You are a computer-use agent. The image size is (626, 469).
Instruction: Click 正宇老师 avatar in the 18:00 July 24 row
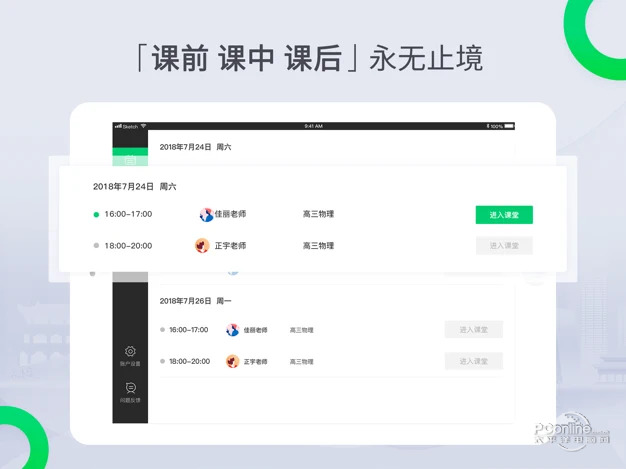click(202, 245)
